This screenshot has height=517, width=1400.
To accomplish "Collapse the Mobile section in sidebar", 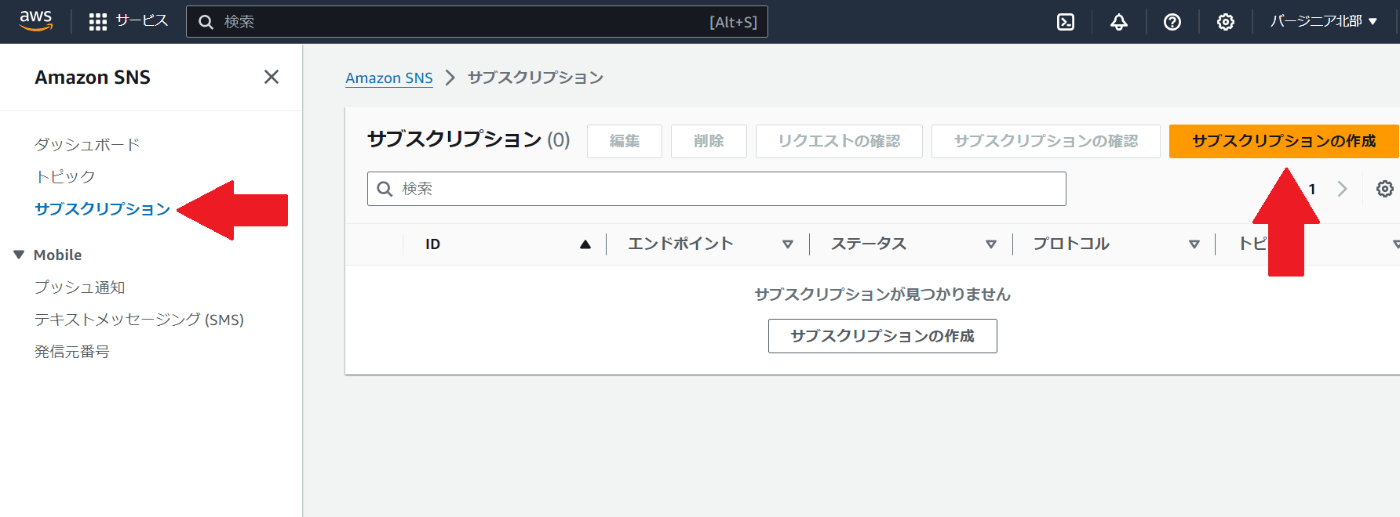I will click(x=18, y=255).
